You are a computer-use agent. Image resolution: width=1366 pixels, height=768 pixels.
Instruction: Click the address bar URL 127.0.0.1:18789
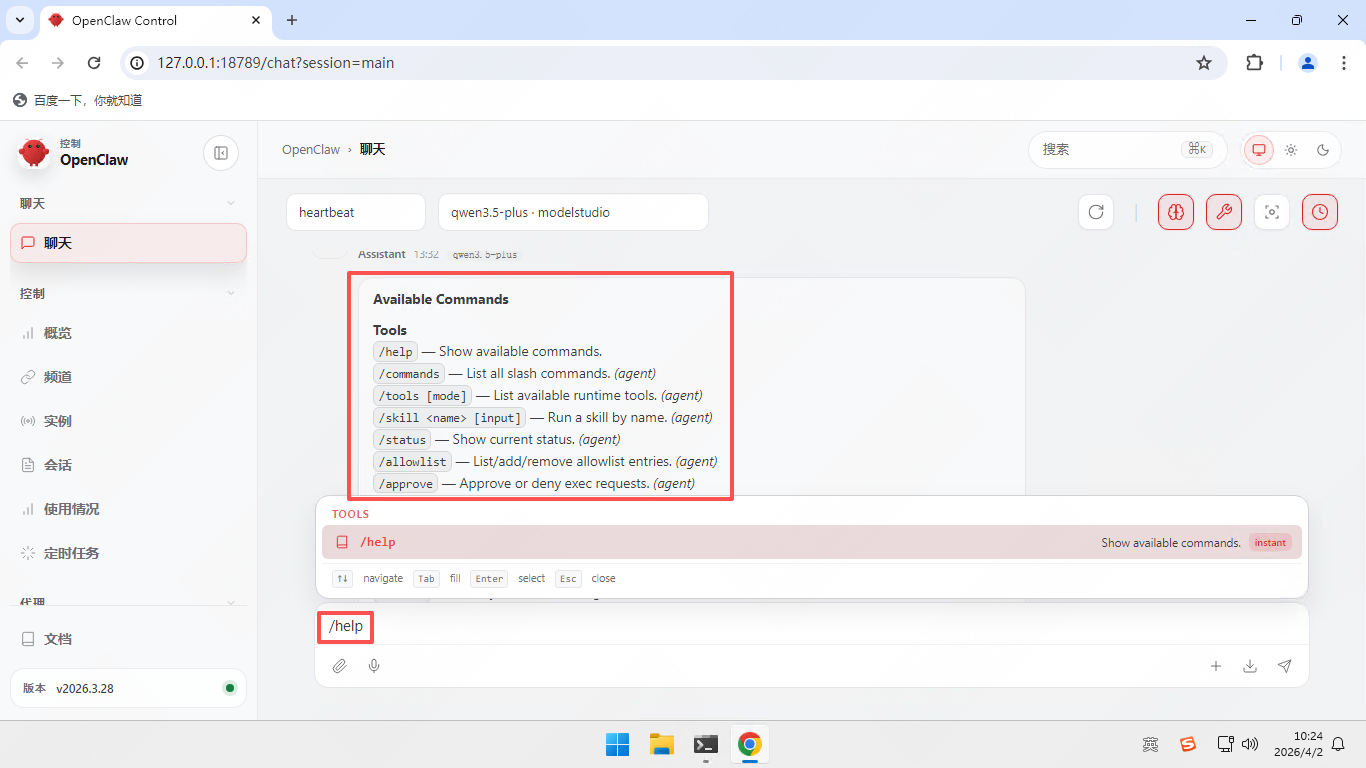pos(275,63)
